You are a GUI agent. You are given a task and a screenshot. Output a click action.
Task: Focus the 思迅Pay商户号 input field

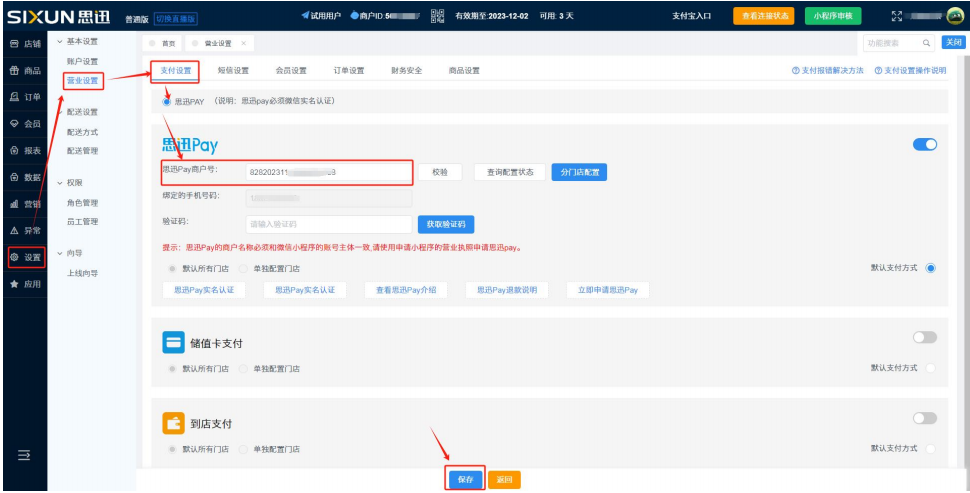click(329, 172)
